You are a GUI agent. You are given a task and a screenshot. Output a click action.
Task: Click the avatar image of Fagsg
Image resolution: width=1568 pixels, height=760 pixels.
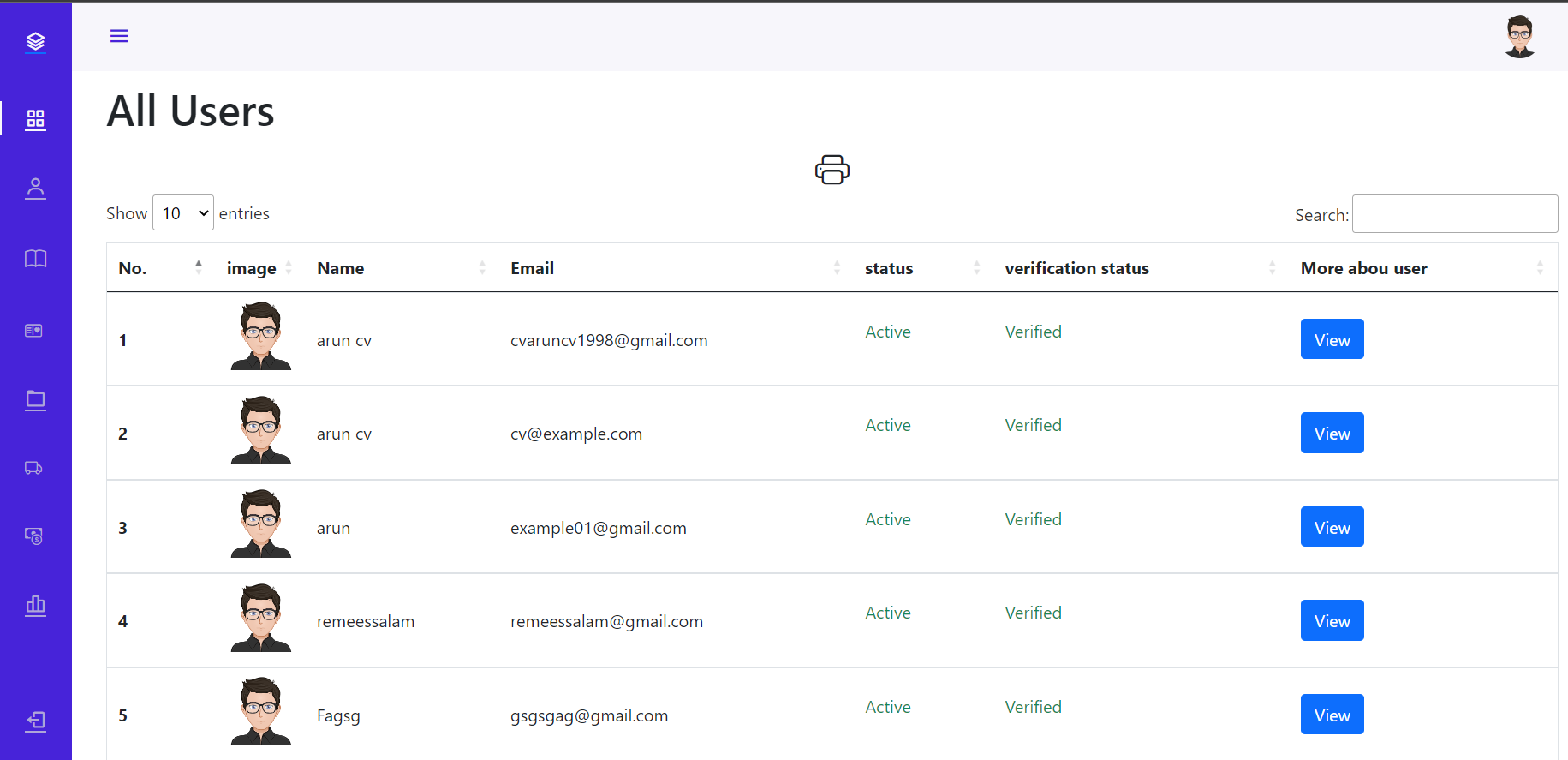tap(261, 711)
